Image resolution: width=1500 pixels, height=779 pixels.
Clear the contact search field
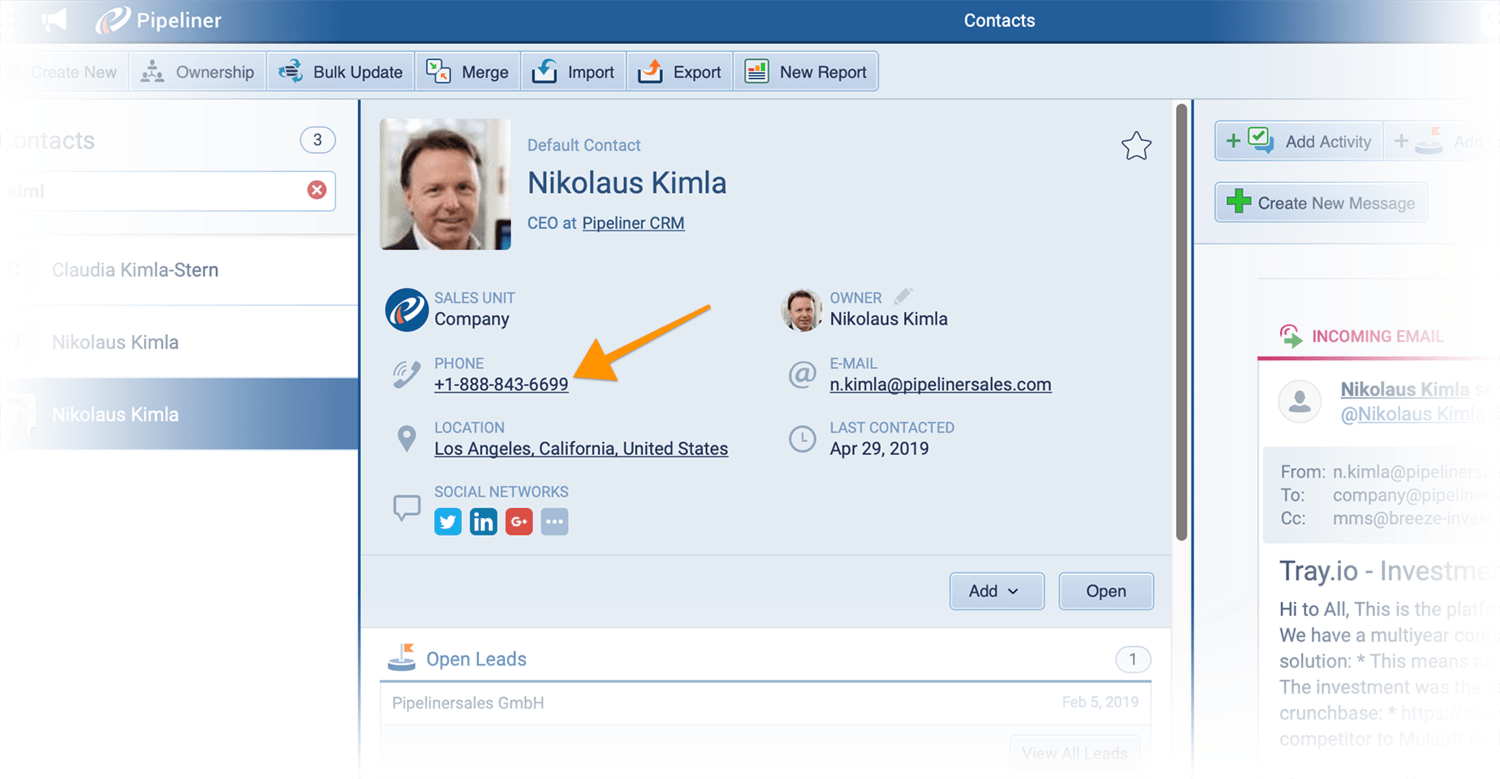coord(317,190)
